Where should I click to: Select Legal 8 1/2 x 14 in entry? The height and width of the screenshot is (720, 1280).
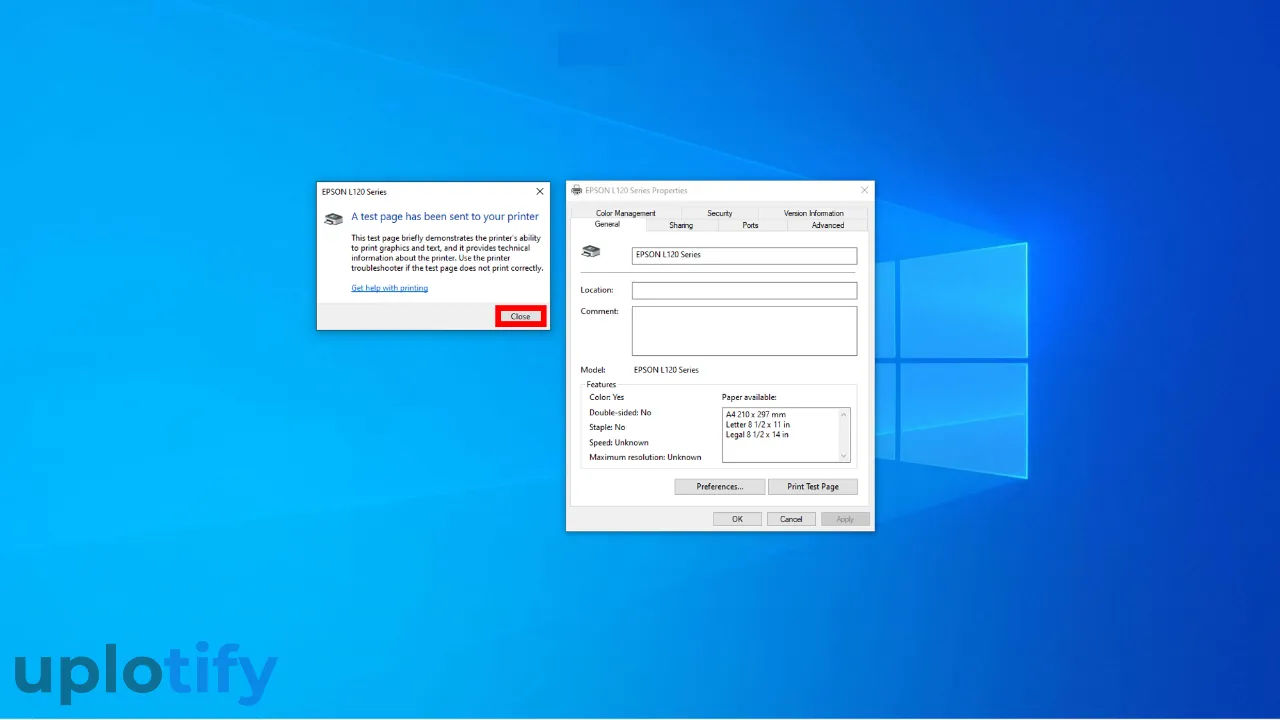[757, 434]
